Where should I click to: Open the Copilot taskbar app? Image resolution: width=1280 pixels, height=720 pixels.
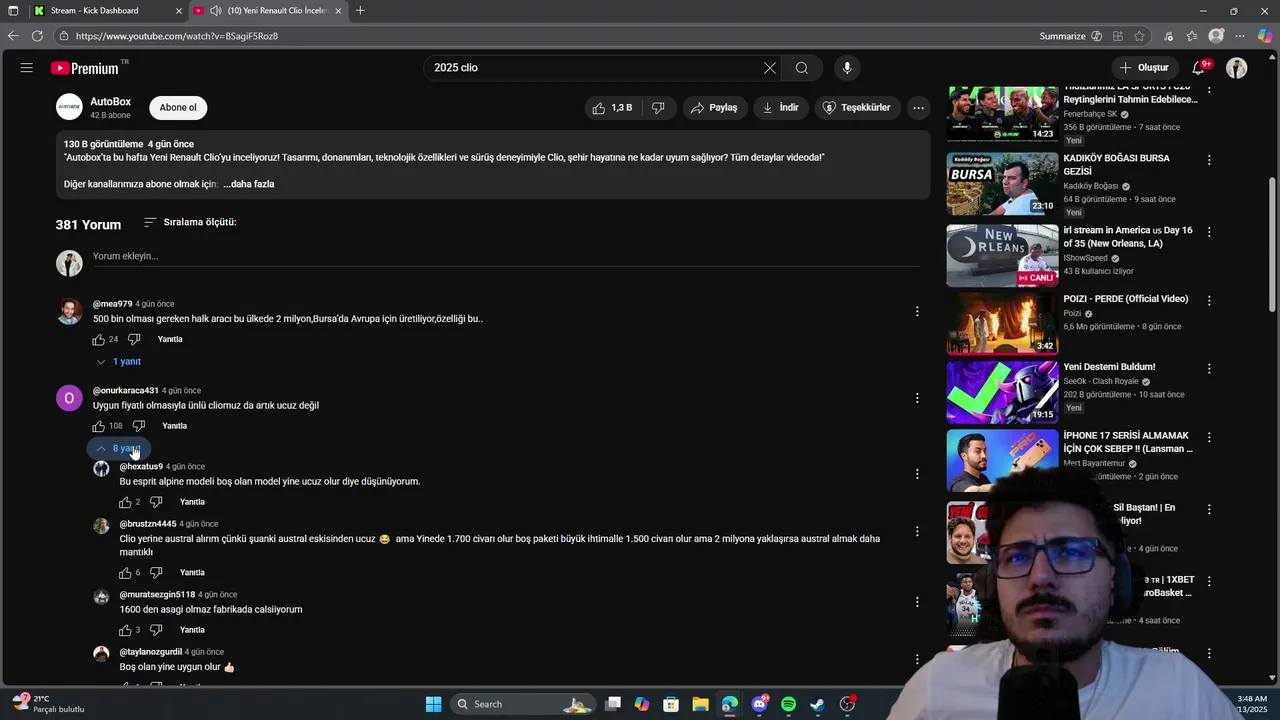coord(642,704)
